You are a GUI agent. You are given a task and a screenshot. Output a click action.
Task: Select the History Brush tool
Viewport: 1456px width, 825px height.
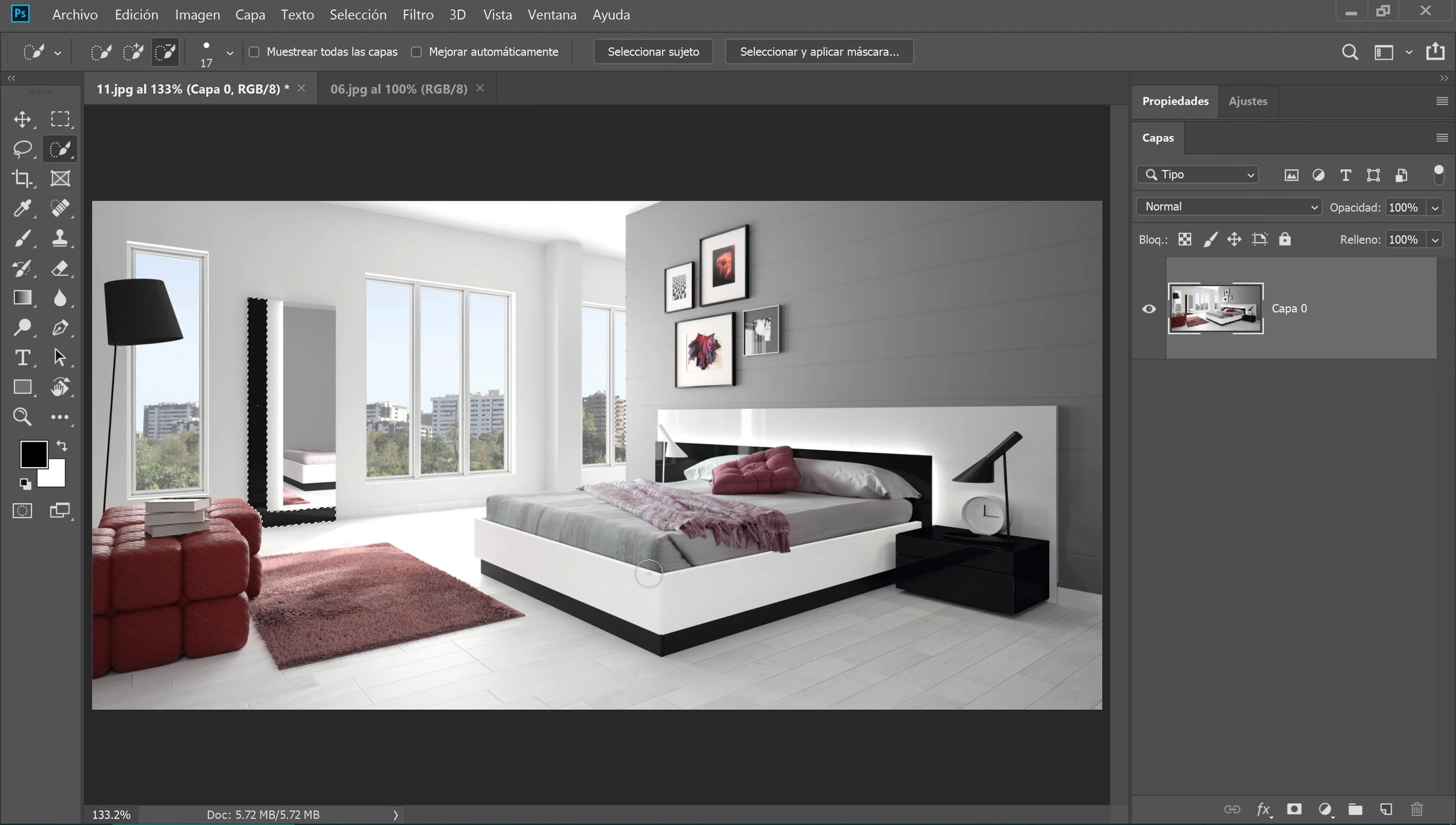[x=22, y=268]
